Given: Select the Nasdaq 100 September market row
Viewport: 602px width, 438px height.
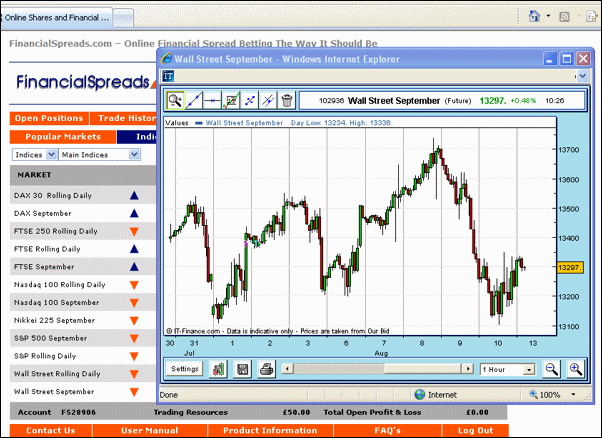Looking at the screenshot, I should click(x=83, y=302).
